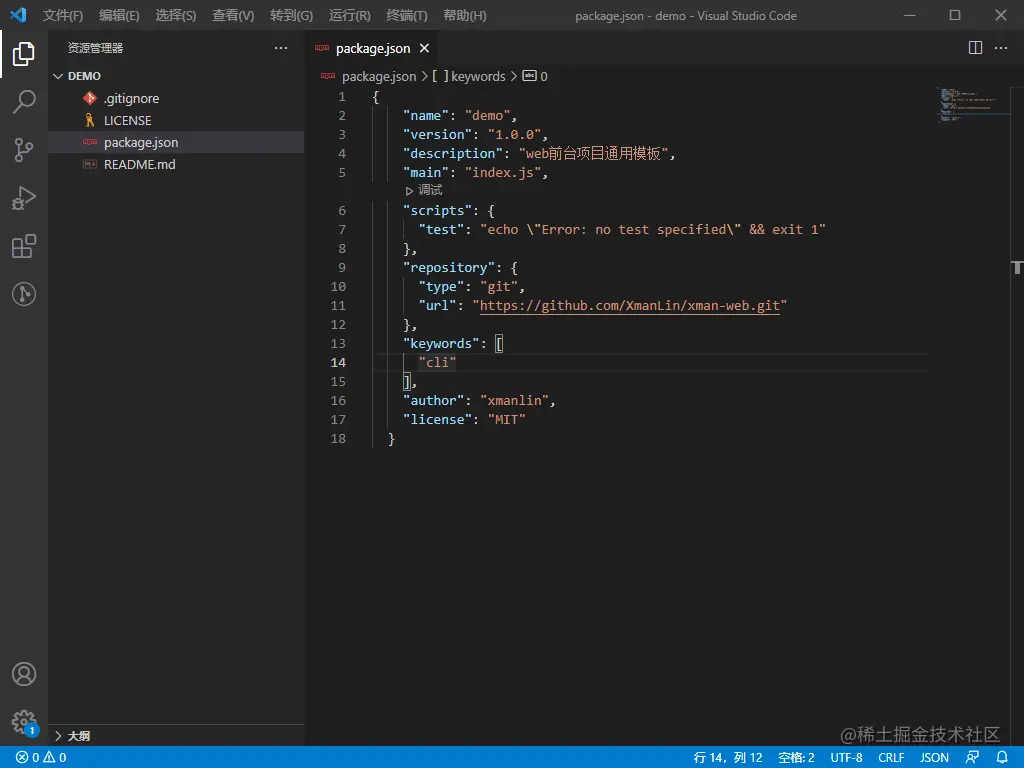Click the 0 index breadcrumb item

click(x=544, y=76)
